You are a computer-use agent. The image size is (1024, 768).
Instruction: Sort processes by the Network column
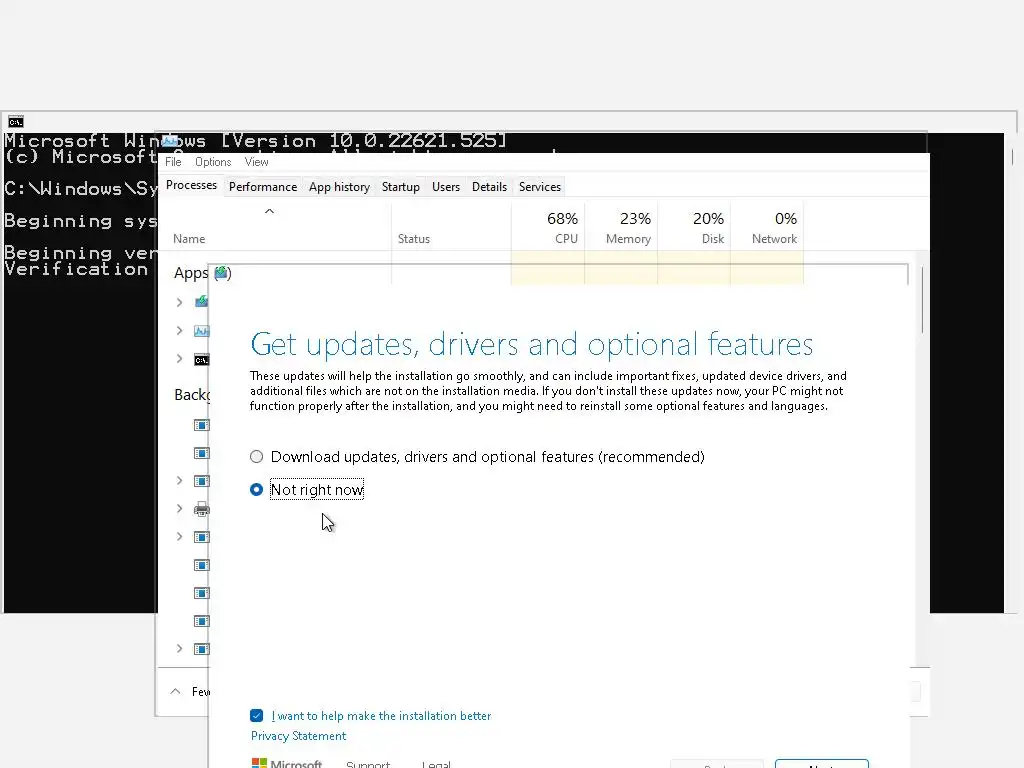(x=767, y=227)
